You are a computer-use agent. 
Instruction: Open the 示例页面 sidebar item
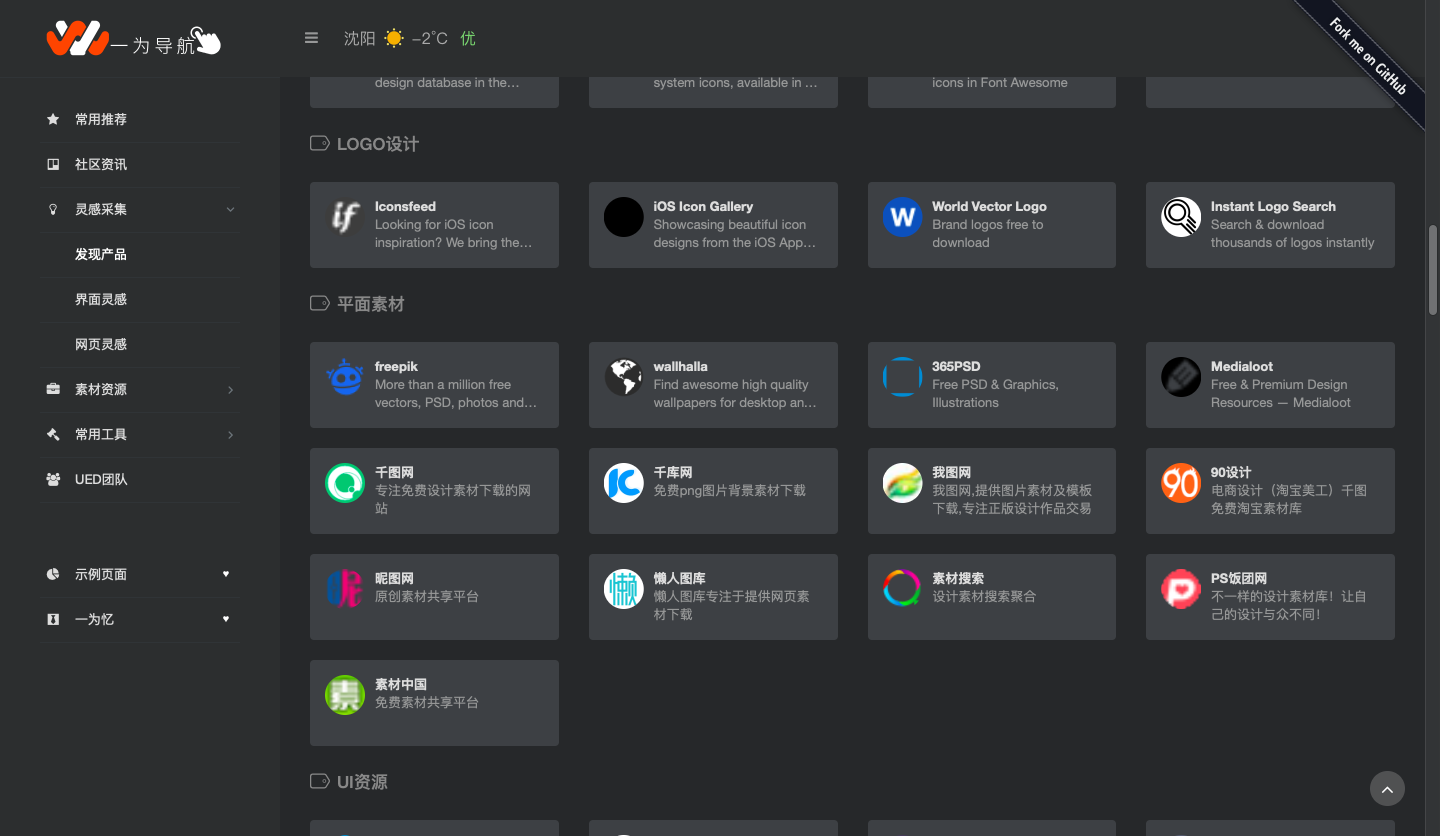101,574
